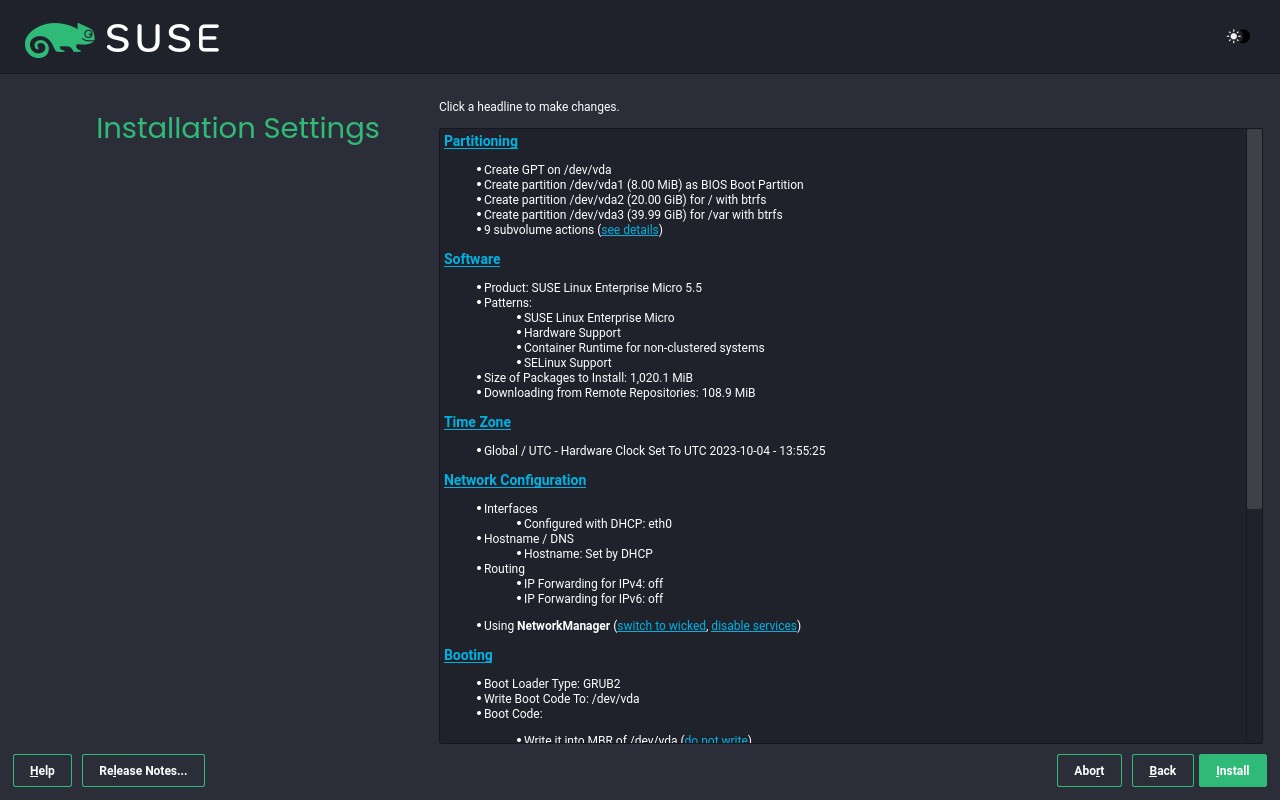Click the switch to wicked link
Viewport: 1280px width, 800px height.
(661, 626)
